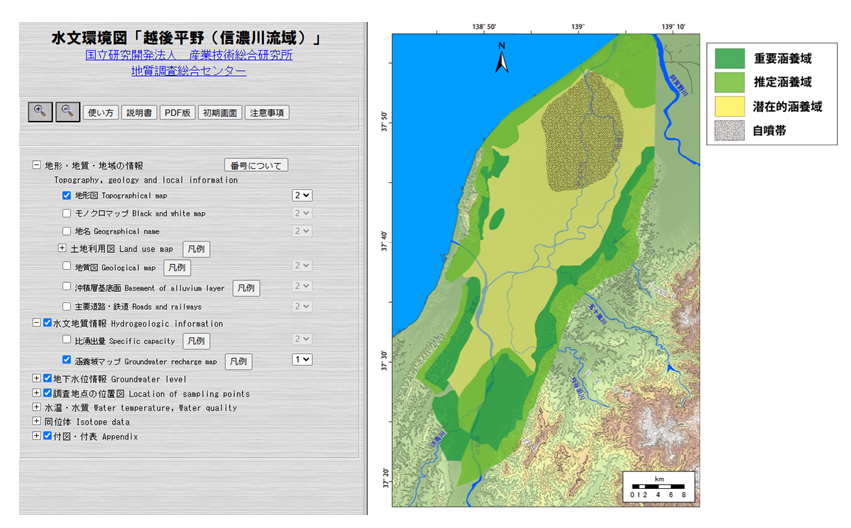851x528 pixels.
Task: Open モノクロマップ layer order dropdown
Action: tap(302, 213)
